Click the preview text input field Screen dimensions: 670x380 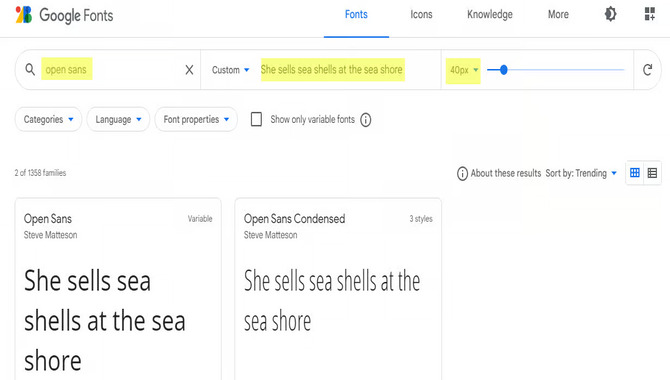(x=332, y=70)
